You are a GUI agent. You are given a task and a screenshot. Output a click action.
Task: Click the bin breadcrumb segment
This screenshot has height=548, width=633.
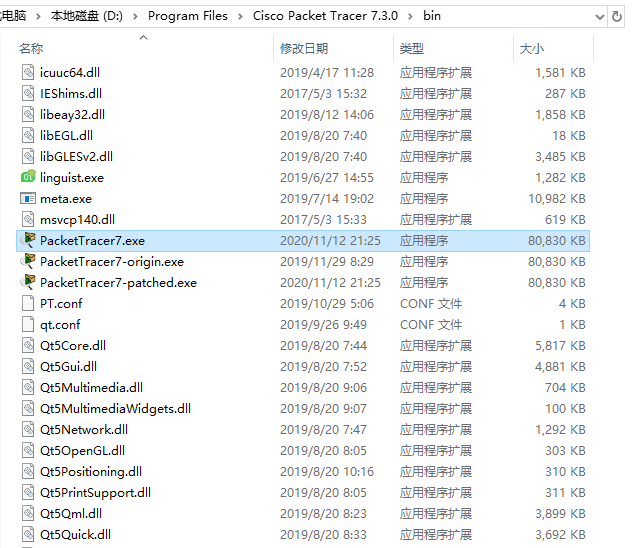(432, 16)
